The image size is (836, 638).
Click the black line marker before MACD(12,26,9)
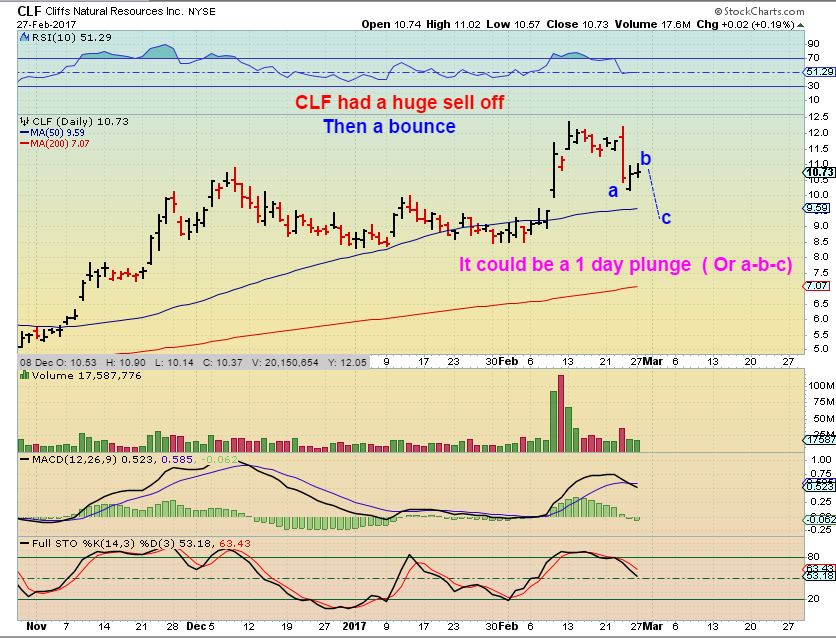click(x=25, y=459)
